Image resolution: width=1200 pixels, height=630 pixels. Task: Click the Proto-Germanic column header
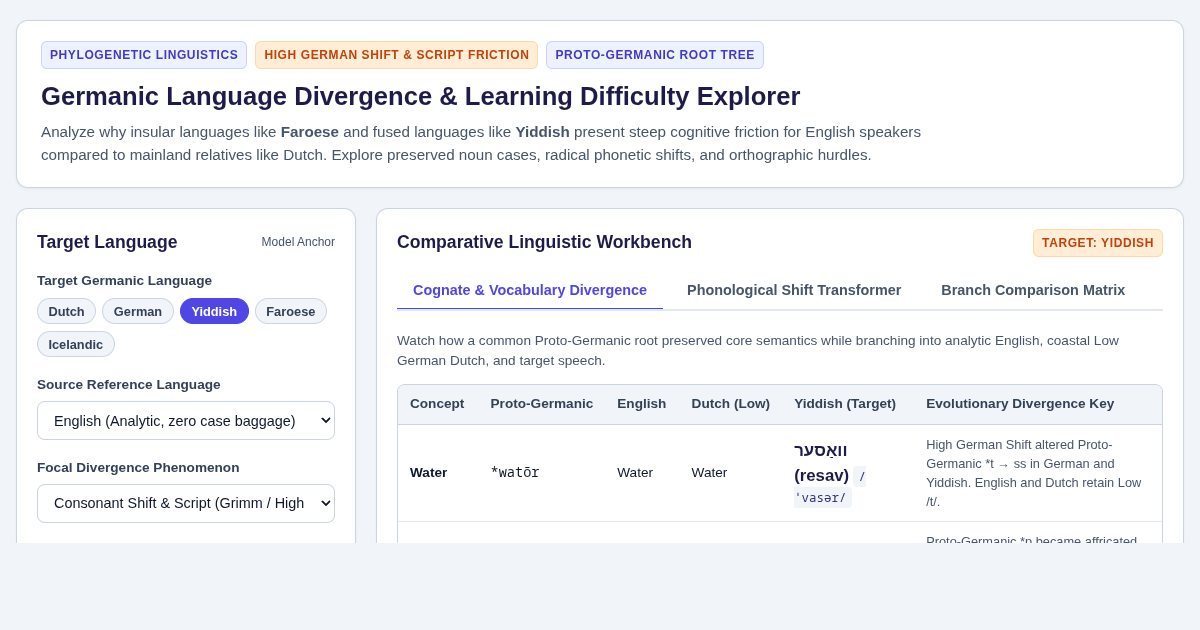pyautogui.click(x=542, y=404)
